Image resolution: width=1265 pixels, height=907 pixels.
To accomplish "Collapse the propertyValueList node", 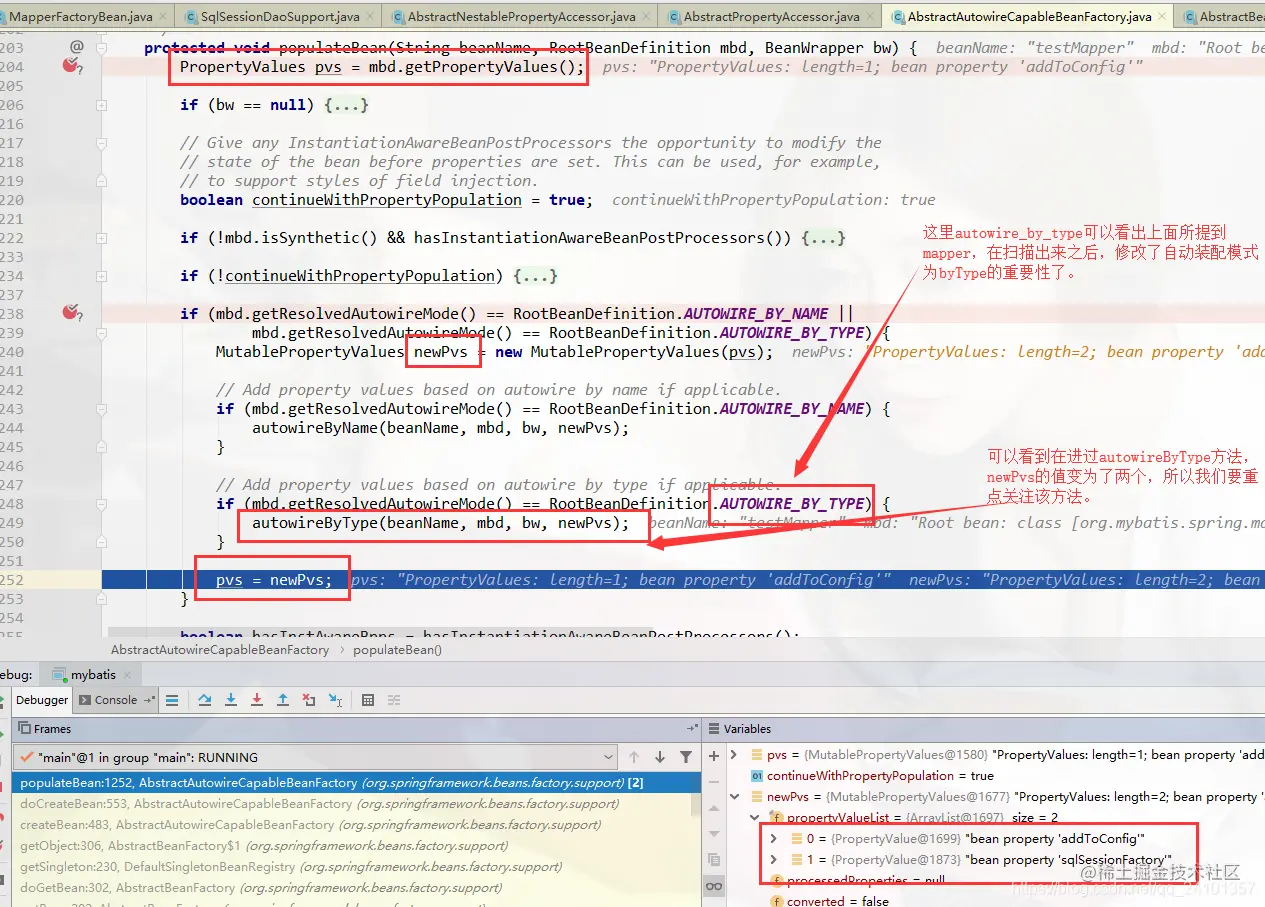I will click(x=754, y=817).
